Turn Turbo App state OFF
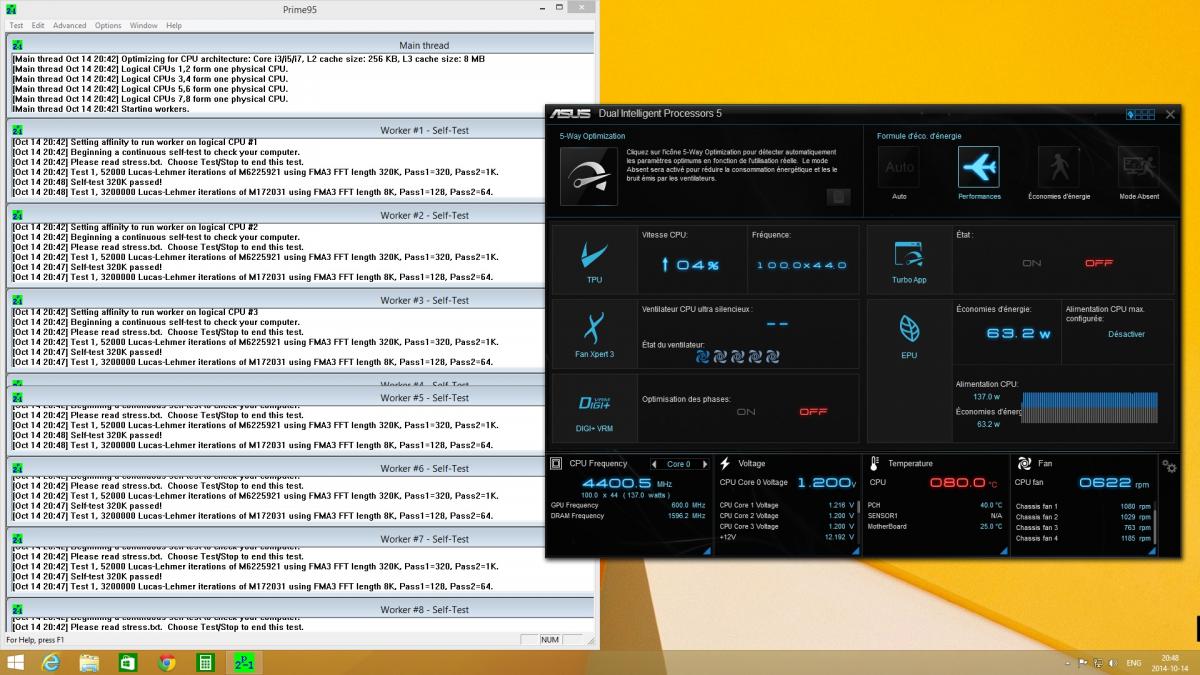 (x=1099, y=263)
